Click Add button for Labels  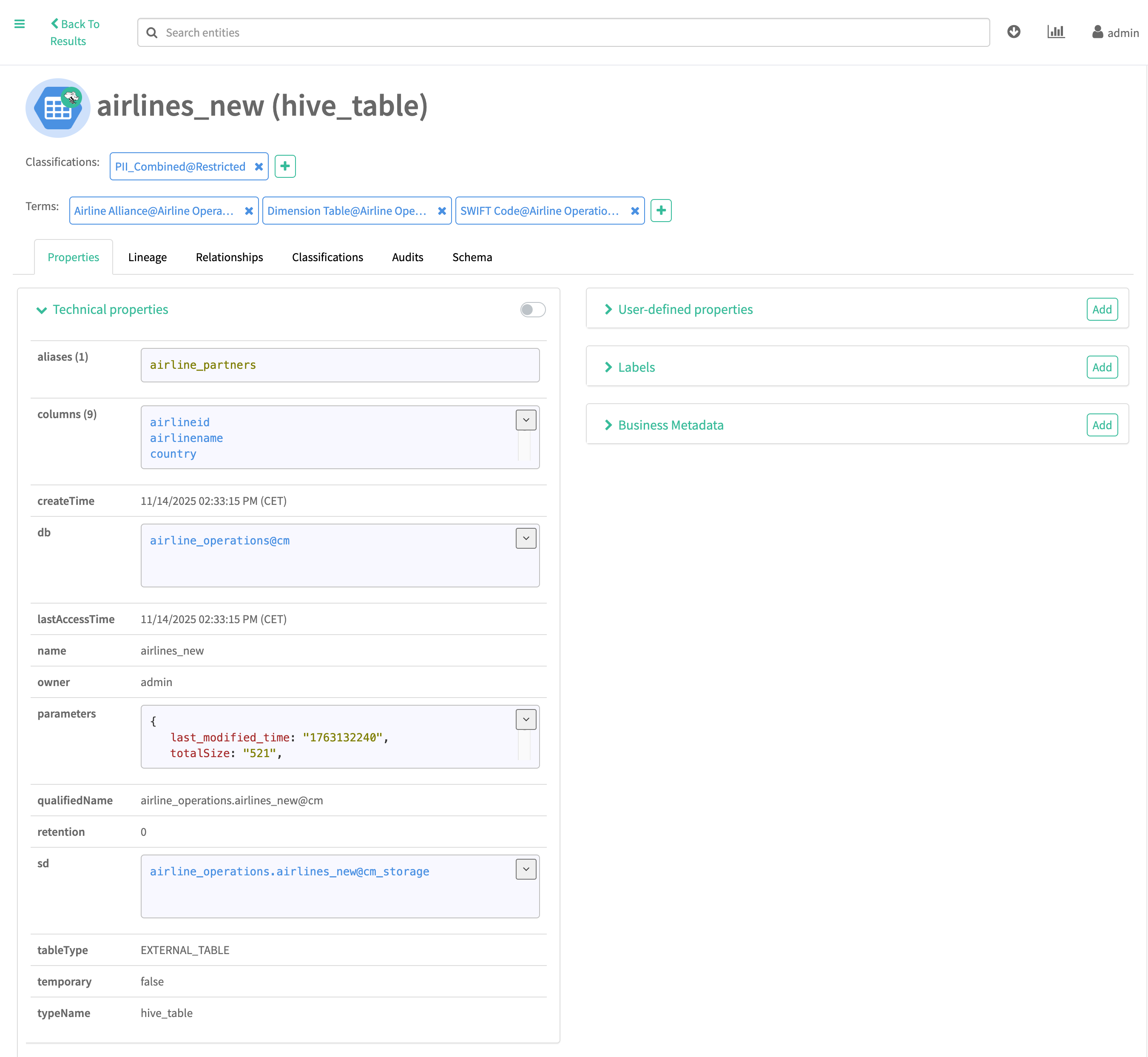coord(1101,367)
